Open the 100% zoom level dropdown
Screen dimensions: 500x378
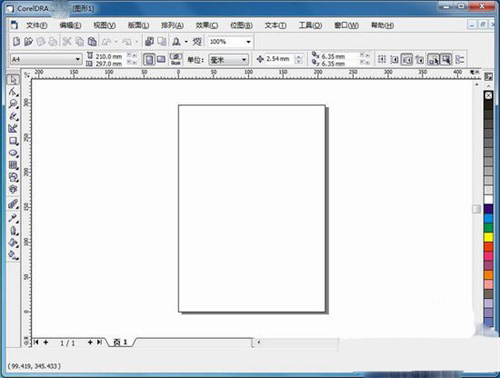pos(248,42)
